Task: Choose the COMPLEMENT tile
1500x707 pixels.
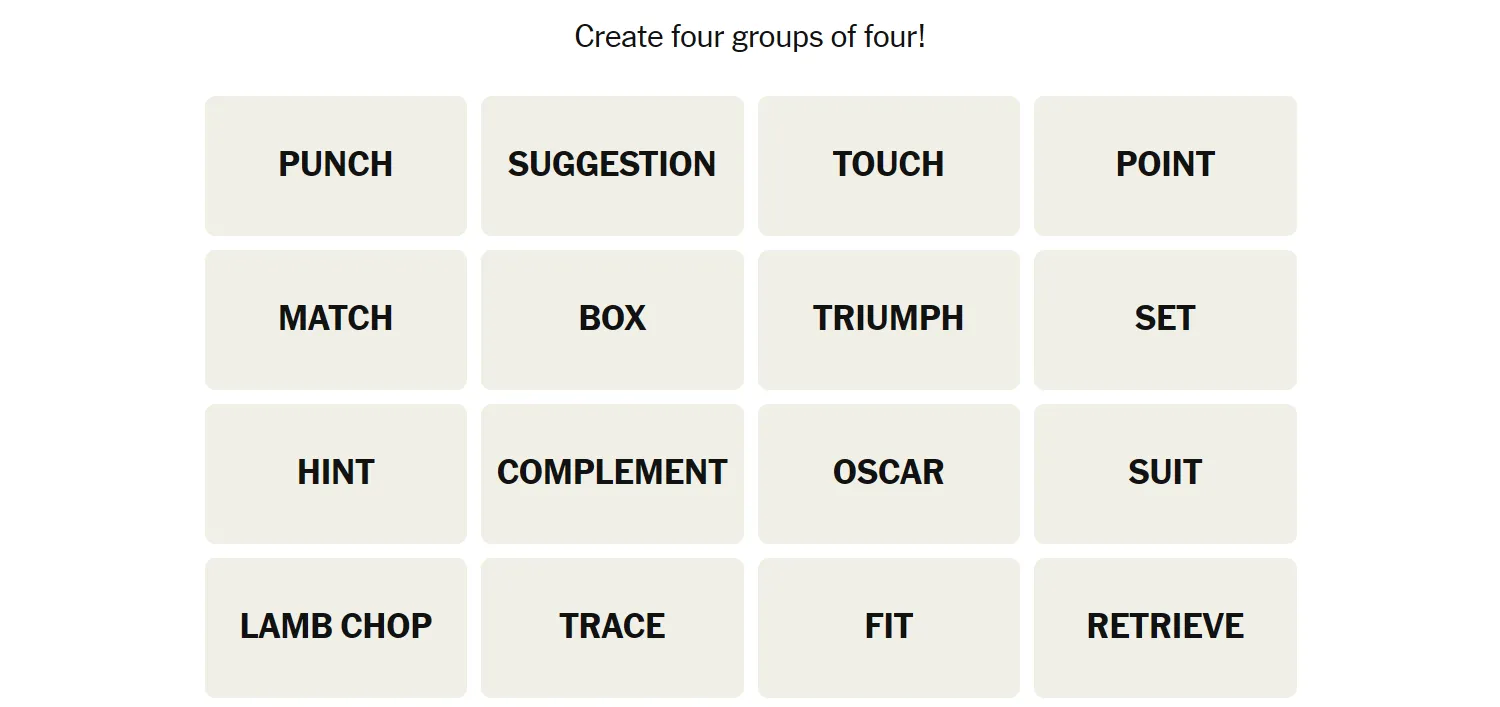Action: pyautogui.click(x=612, y=474)
